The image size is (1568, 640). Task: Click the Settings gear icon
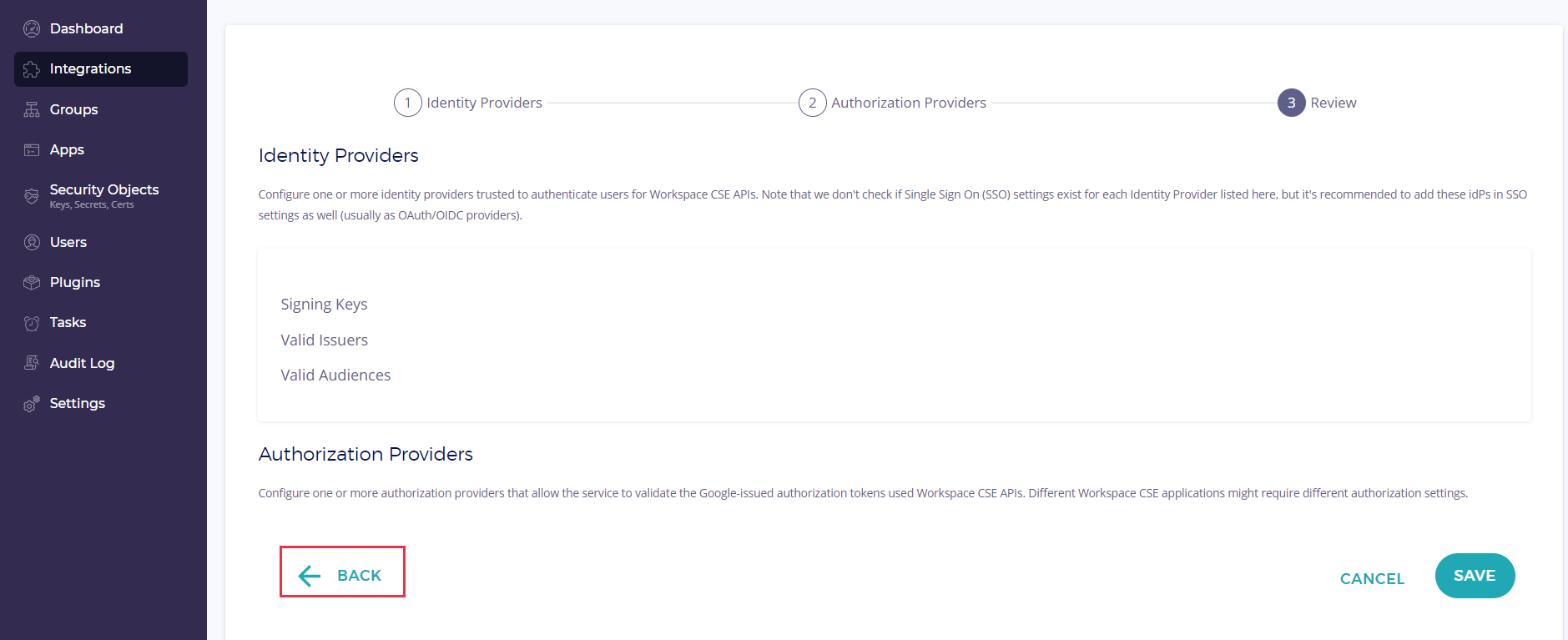point(32,404)
